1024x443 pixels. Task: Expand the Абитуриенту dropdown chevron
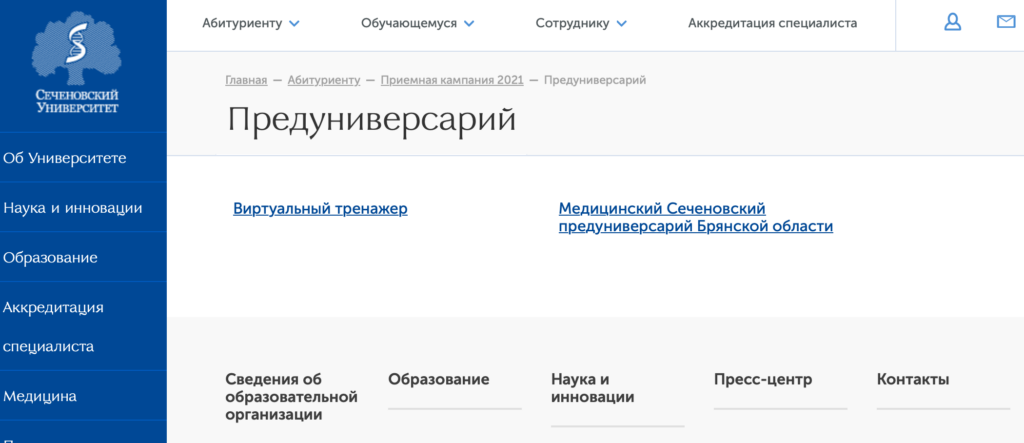294,24
